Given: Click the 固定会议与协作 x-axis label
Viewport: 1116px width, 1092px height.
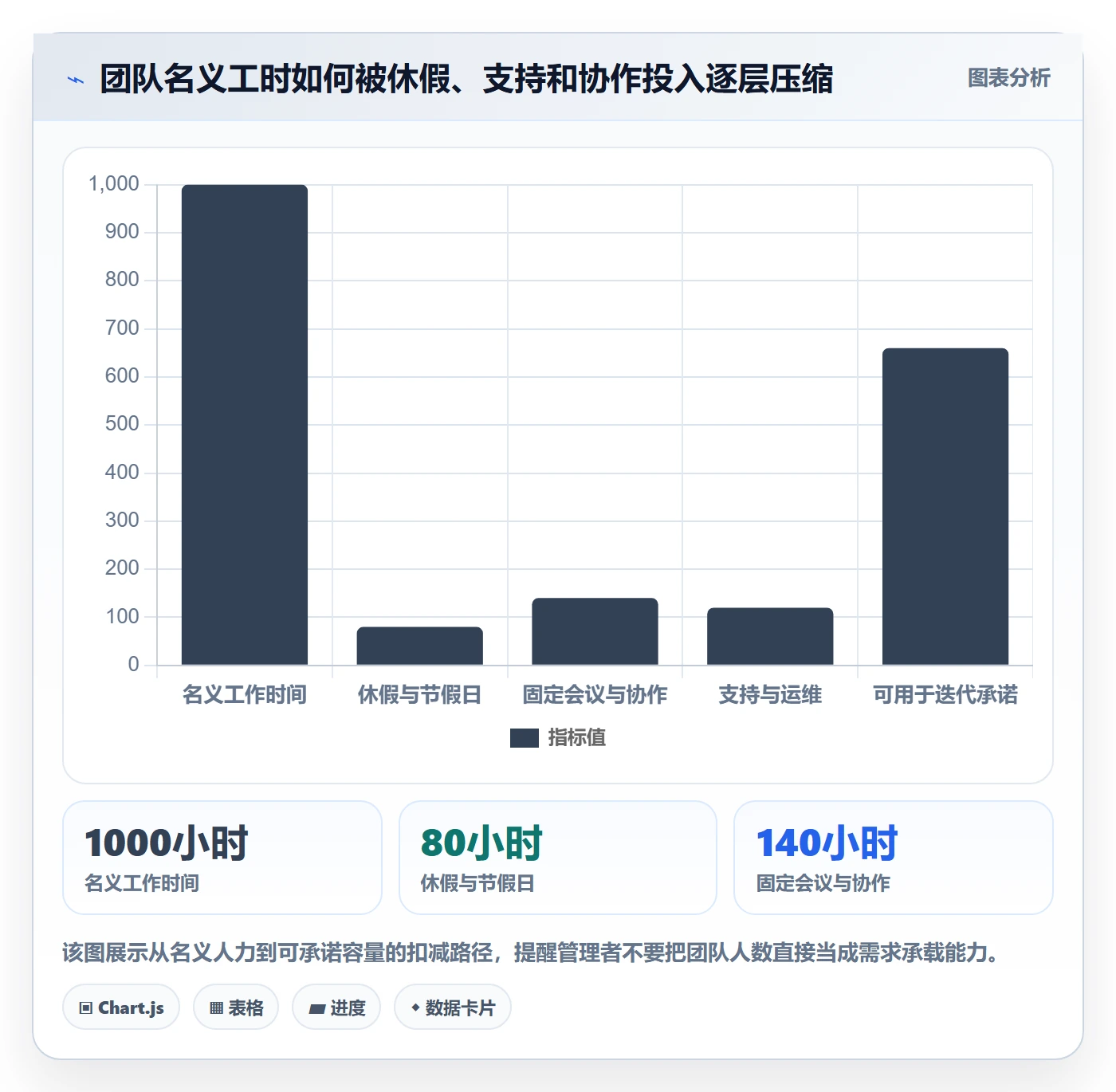Looking at the screenshot, I should click(x=595, y=695).
